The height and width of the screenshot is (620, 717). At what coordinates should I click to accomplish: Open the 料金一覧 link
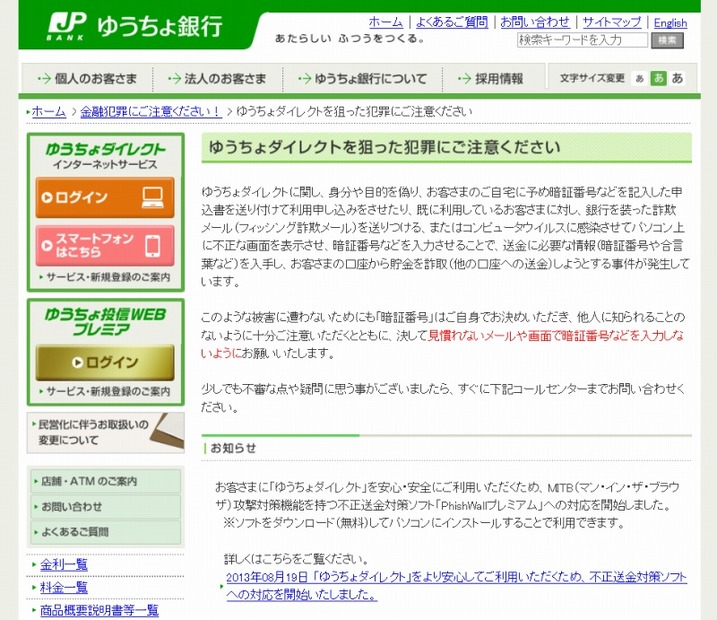(x=64, y=588)
